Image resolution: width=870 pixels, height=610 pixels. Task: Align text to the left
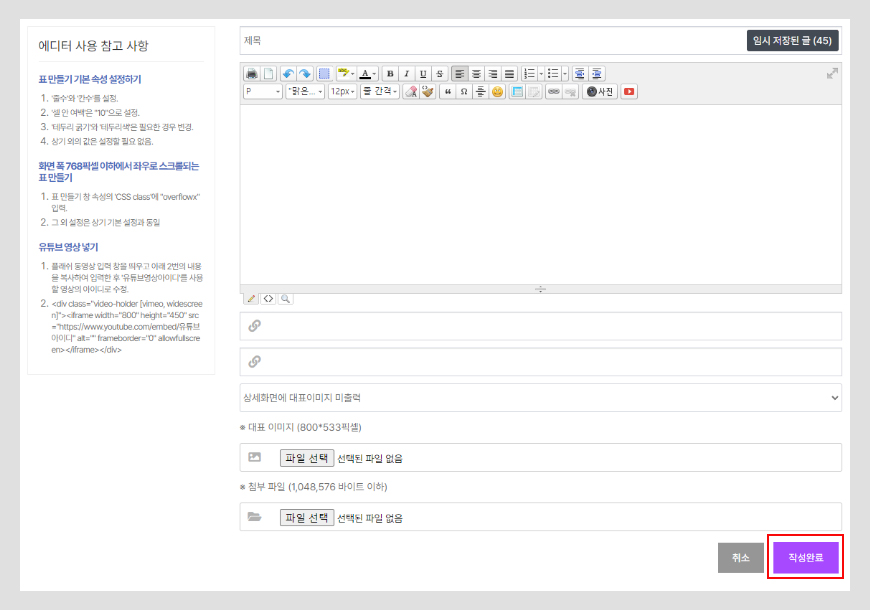[459, 73]
